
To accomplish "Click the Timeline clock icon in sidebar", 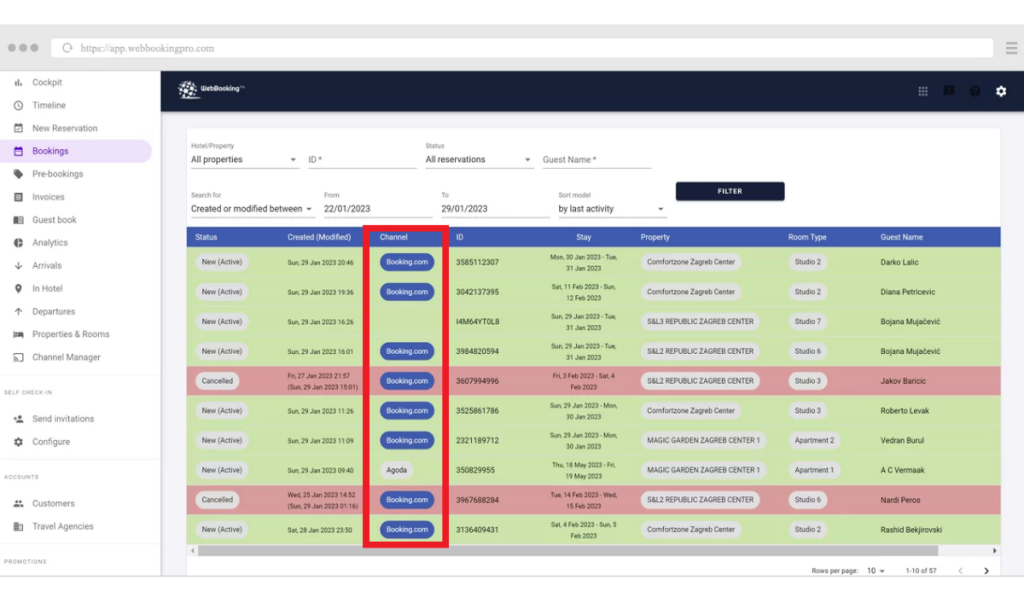I will point(18,106).
